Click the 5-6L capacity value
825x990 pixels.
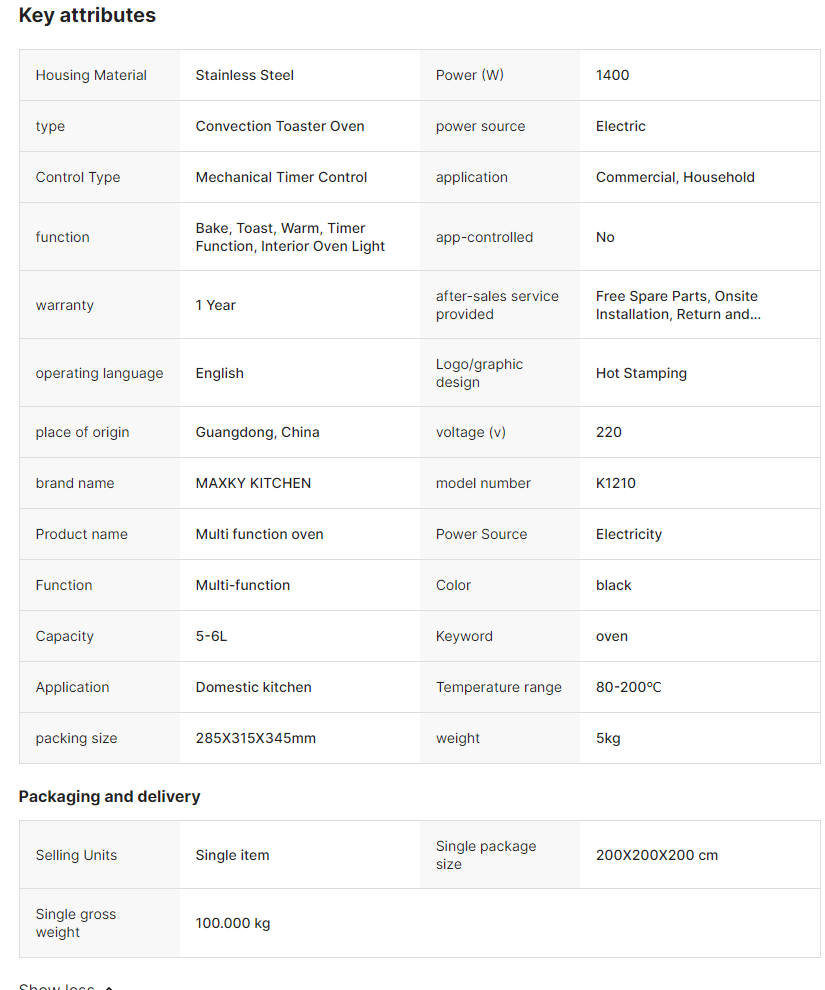(211, 636)
